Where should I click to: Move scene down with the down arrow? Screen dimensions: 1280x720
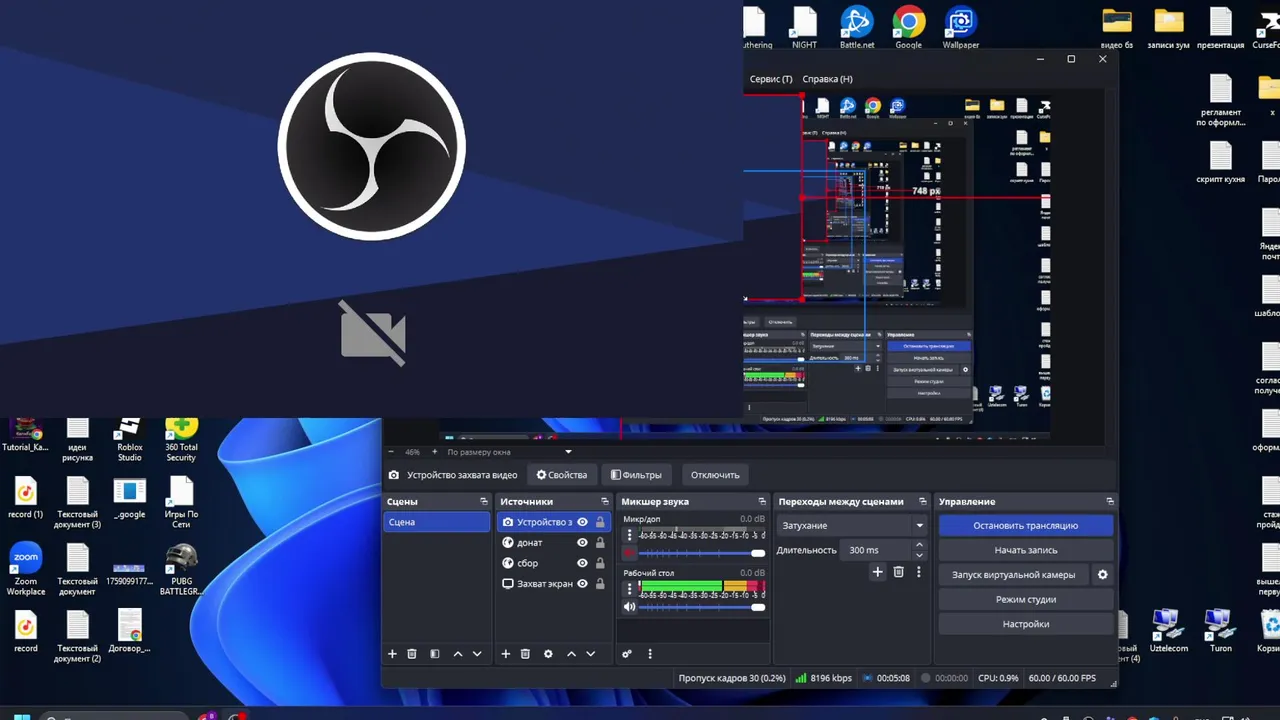[x=477, y=654]
